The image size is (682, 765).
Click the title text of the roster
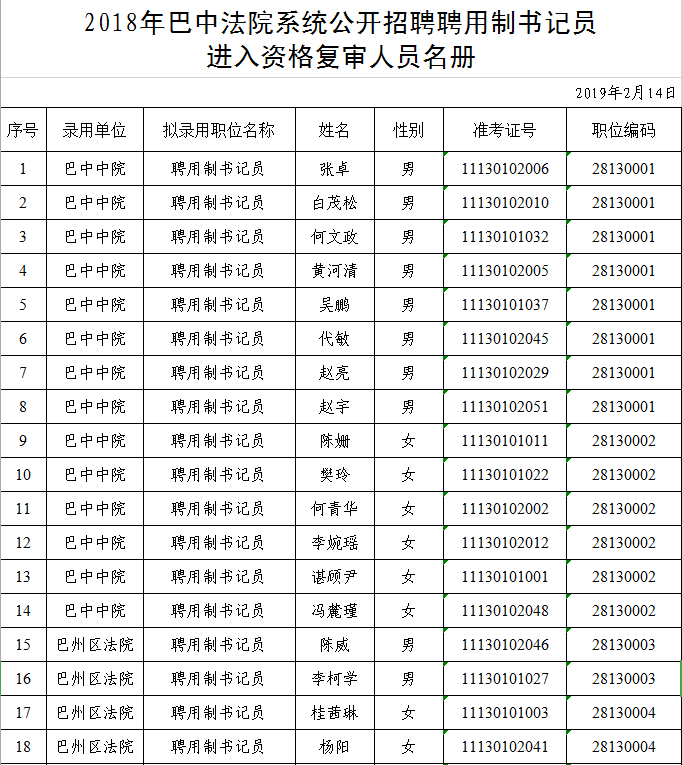point(340,40)
